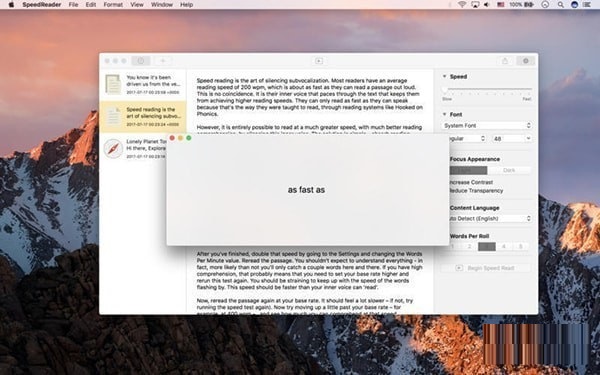Set Words Per Roll to 3
The width and height of the screenshot is (600, 375).
coord(487,246)
